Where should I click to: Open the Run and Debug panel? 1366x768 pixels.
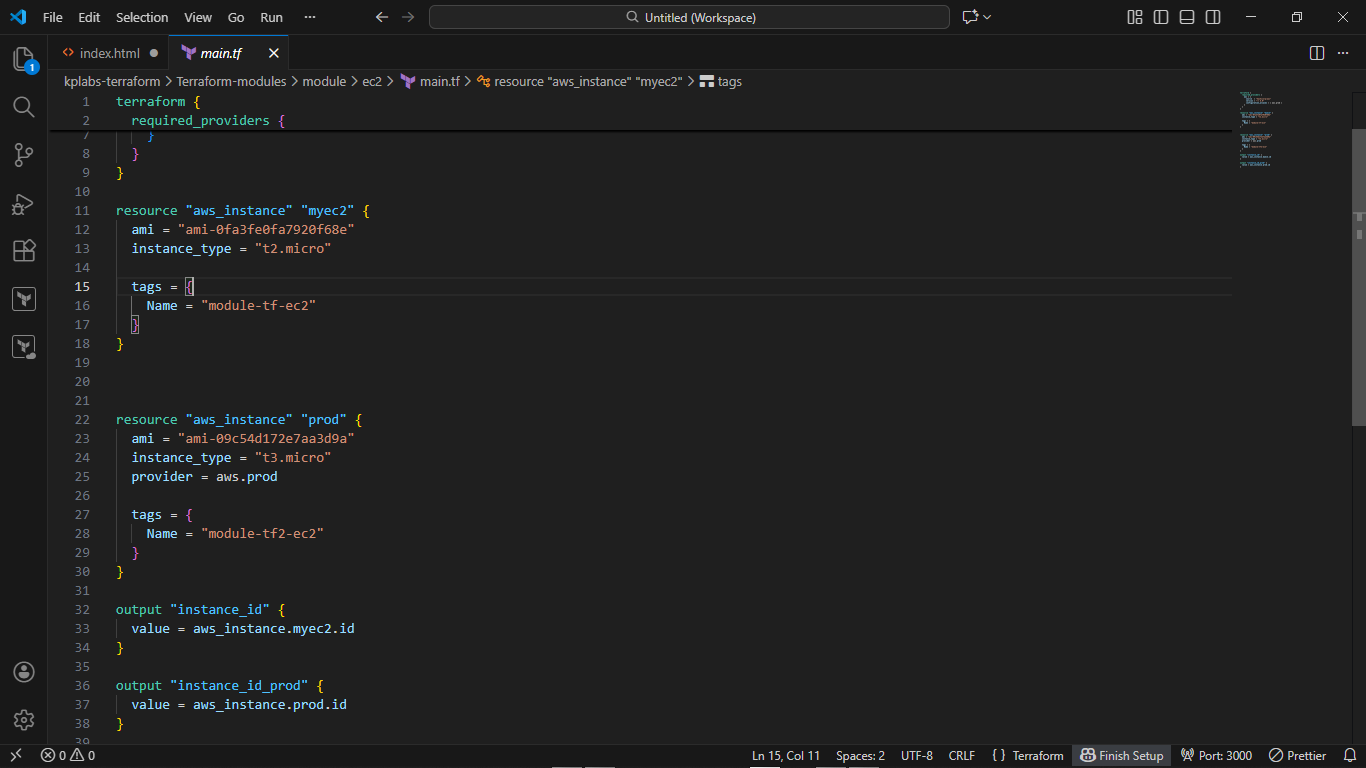(x=24, y=203)
